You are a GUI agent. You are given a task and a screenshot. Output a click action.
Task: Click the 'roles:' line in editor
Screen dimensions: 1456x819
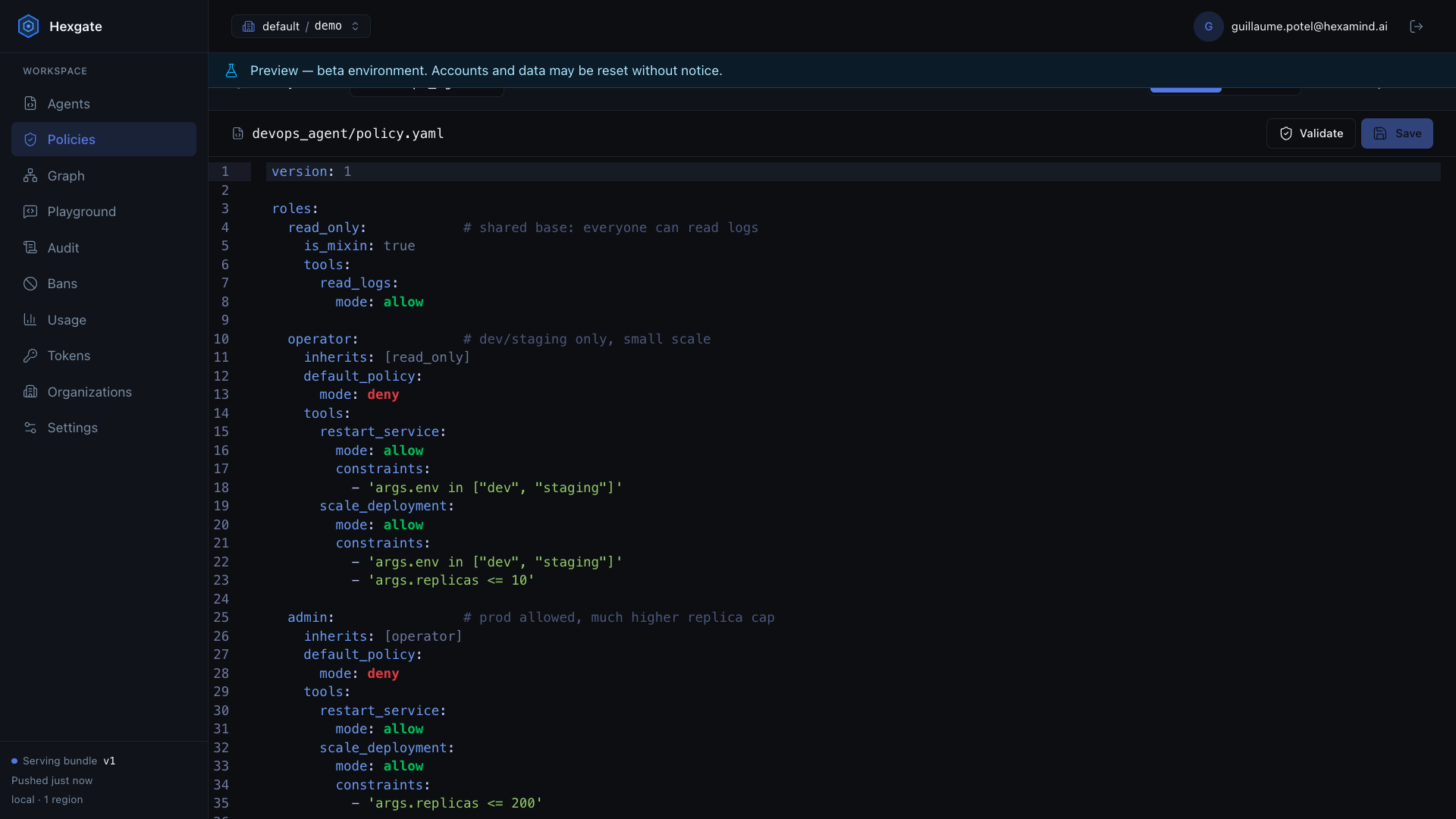[295, 209]
